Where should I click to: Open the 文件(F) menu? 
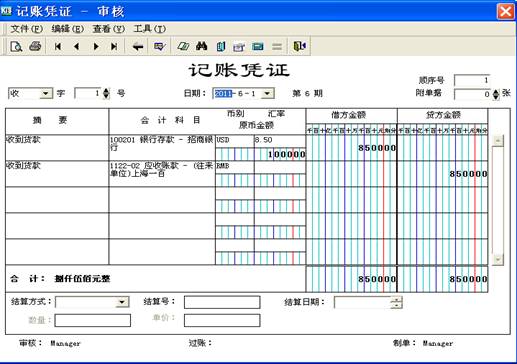(x=26, y=29)
